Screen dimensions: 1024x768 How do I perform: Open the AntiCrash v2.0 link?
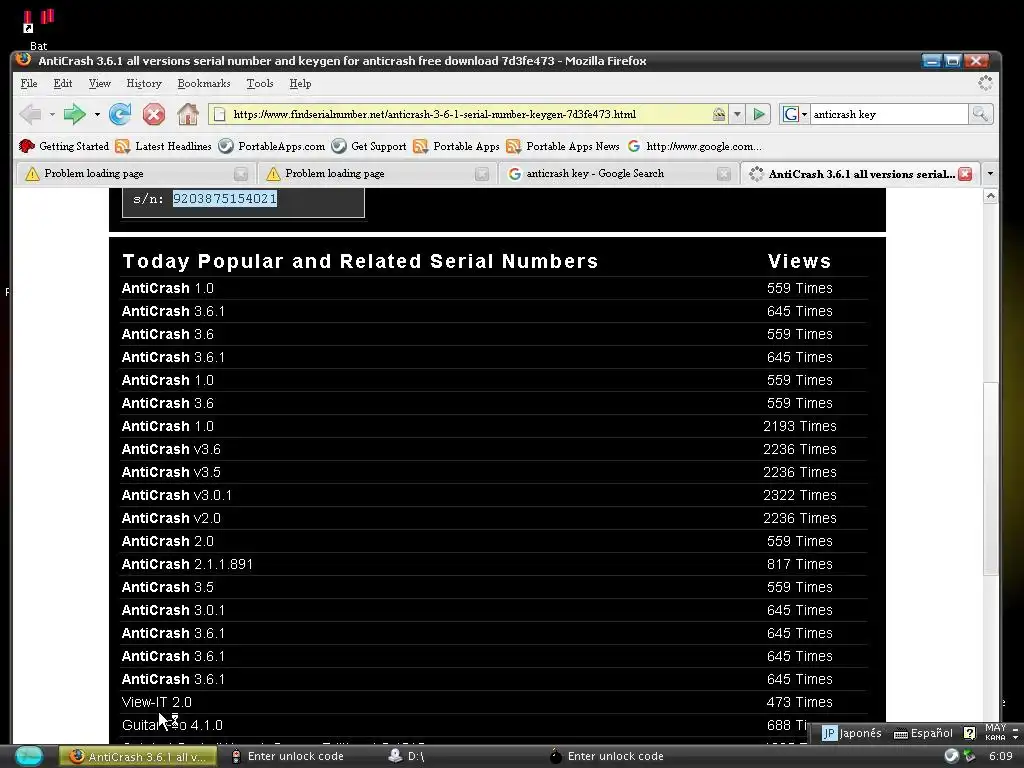171,518
